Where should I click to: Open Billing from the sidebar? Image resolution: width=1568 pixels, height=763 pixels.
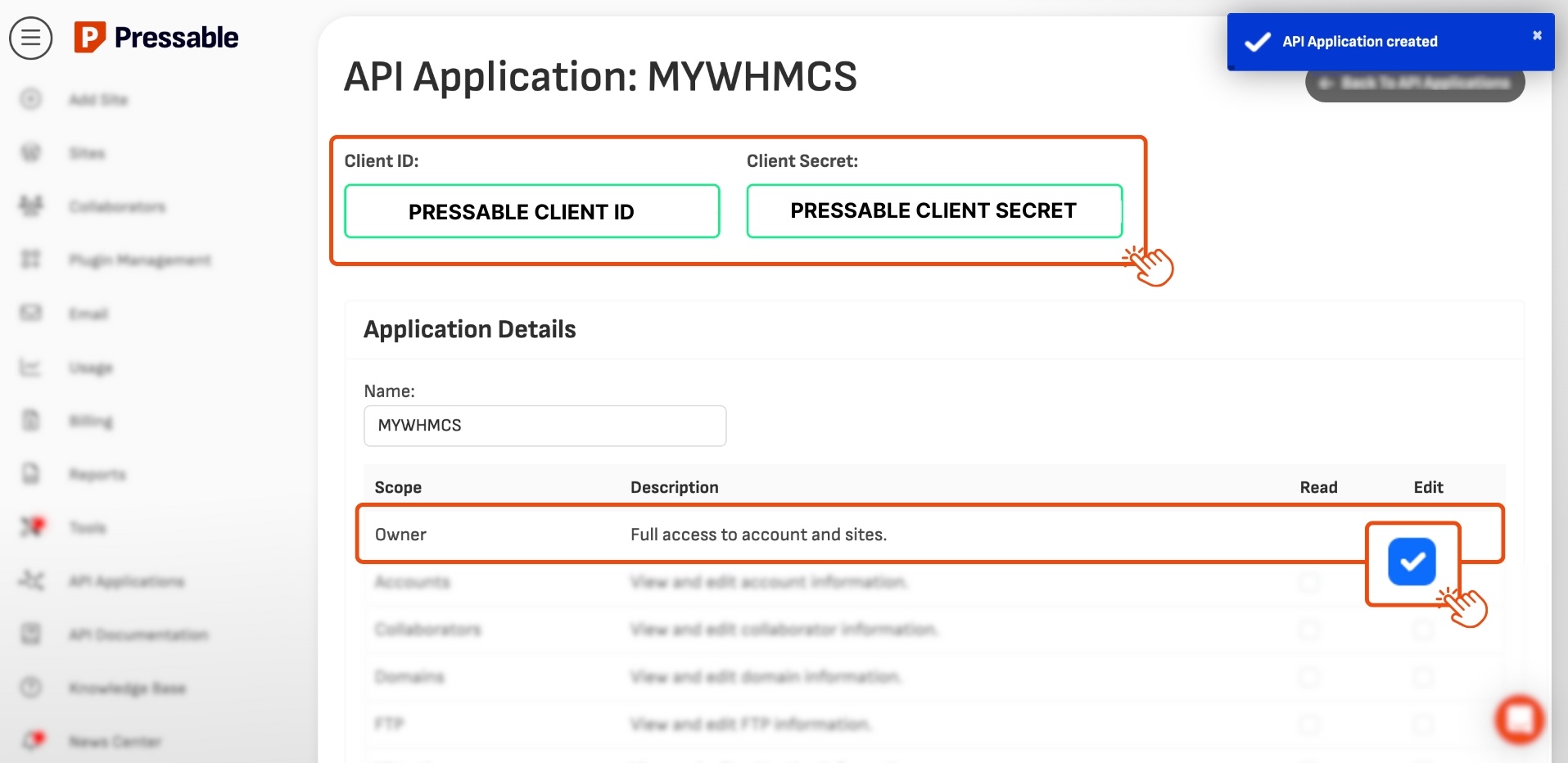pyautogui.click(x=90, y=421)
